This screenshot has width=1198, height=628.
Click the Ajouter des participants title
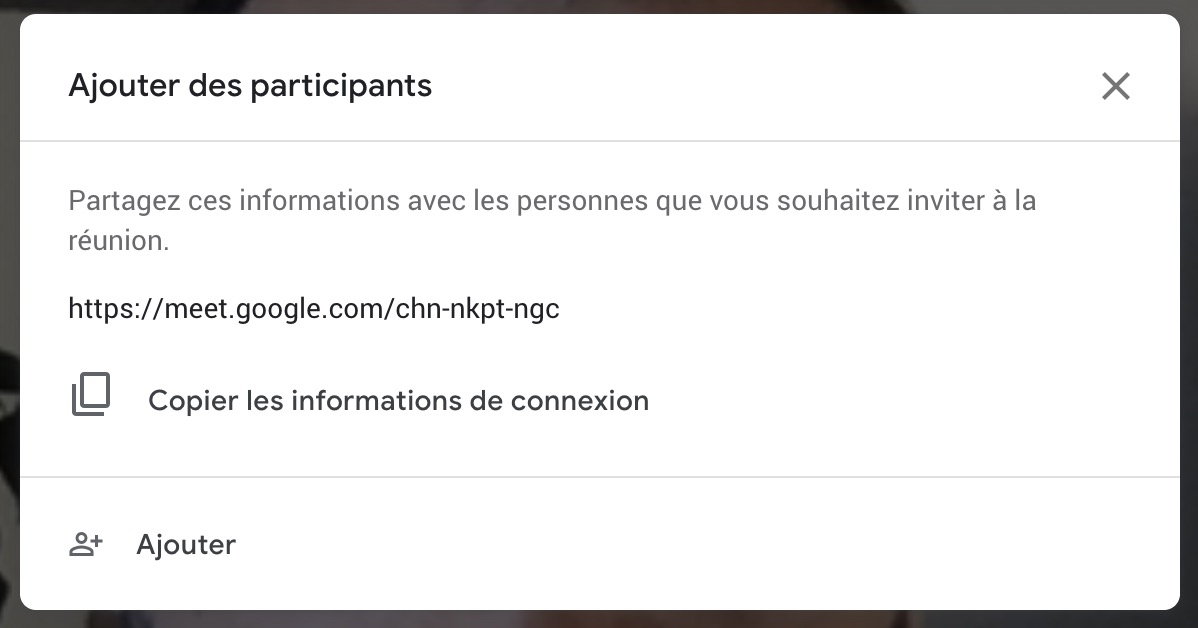pyautogui.click(x=250, y=86)
